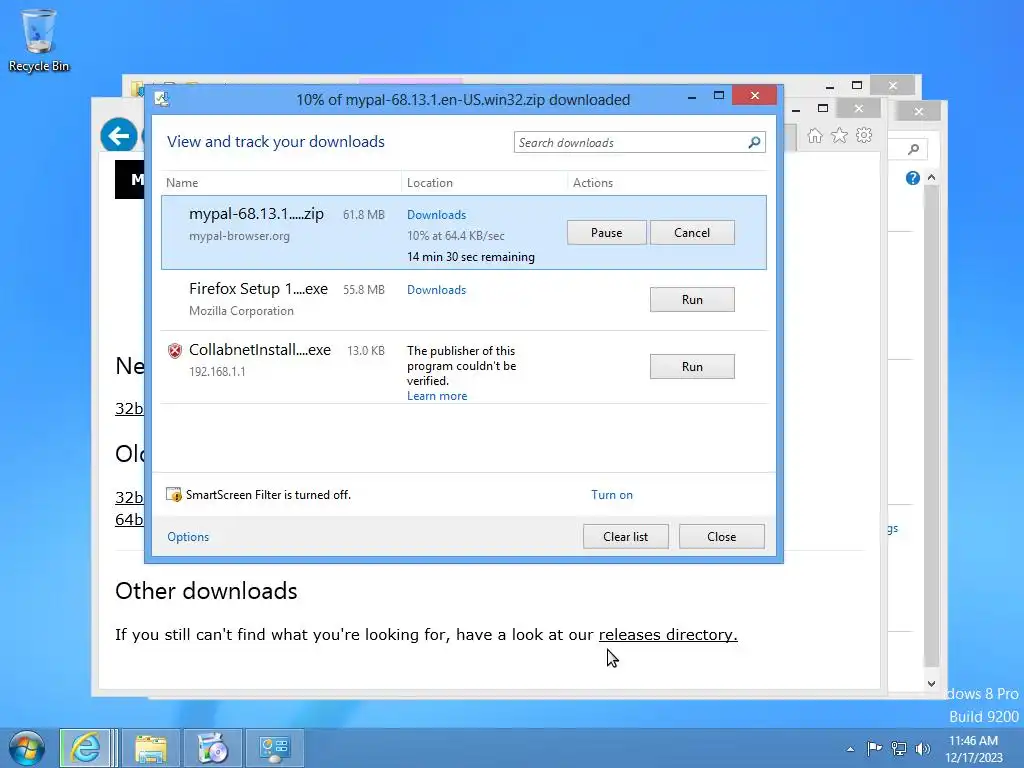1024x768 pixels.
Task: Switch to Internet Explorer on taskbar
Action: click(86, 748)
